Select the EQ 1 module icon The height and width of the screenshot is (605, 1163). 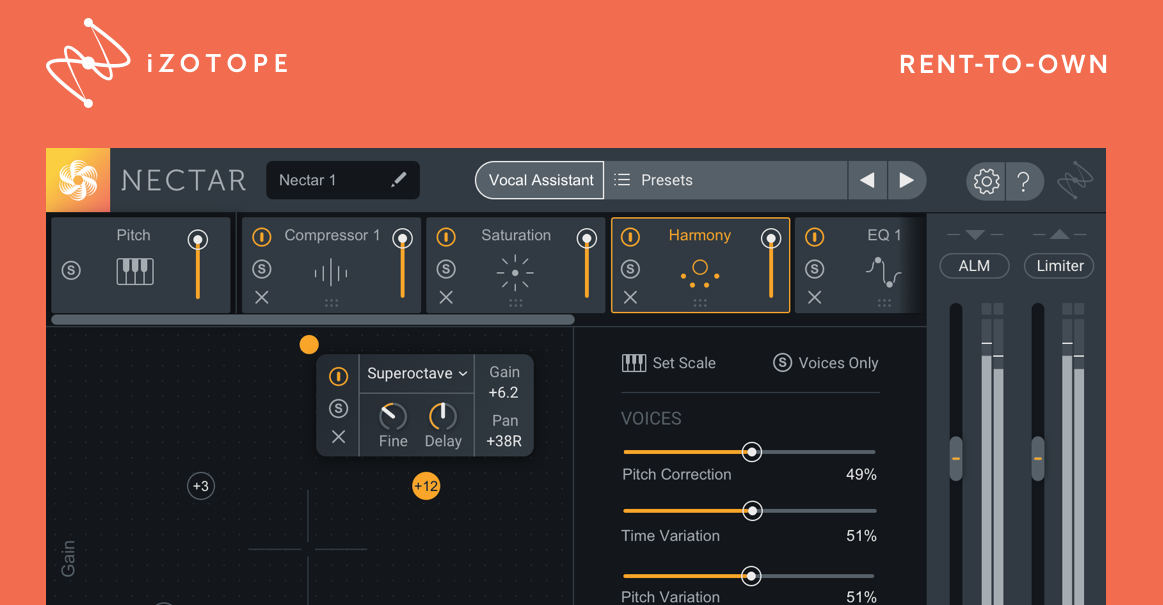pos(884,271)
